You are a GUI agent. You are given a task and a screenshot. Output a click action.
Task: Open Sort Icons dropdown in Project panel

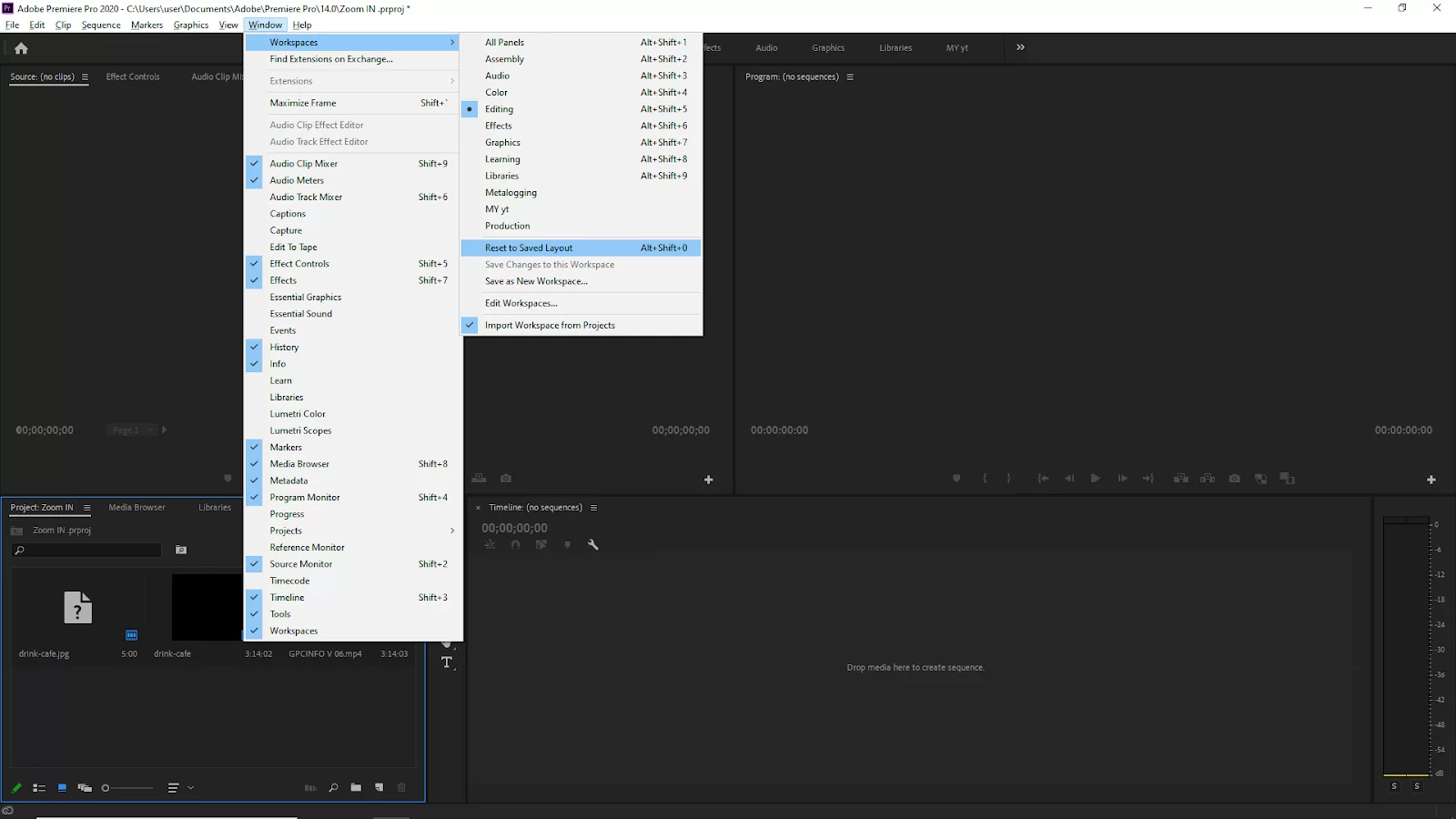pos(180,788)
